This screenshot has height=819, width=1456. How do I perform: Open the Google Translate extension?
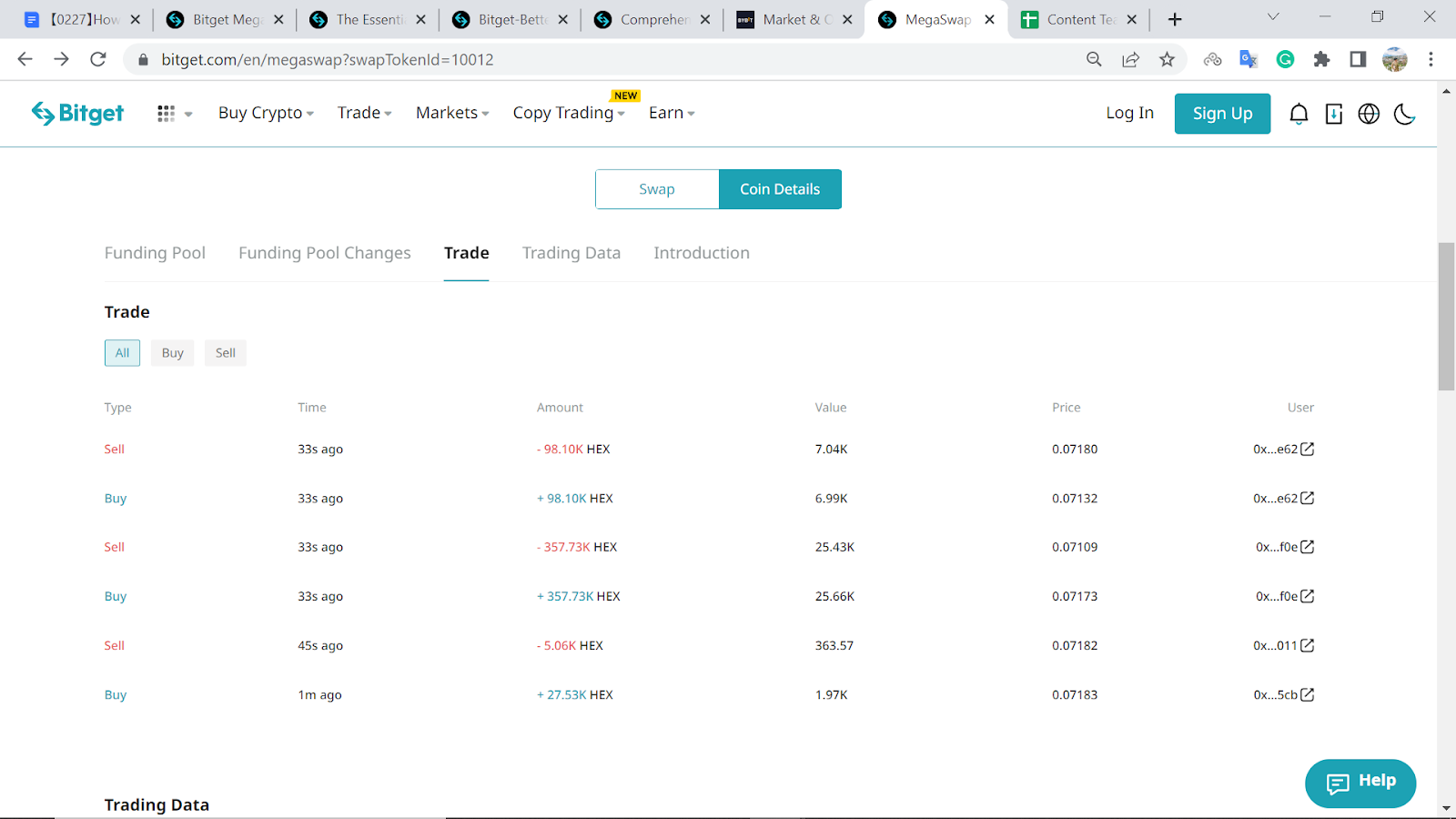pyautogui.click(x=1249, y=59)
